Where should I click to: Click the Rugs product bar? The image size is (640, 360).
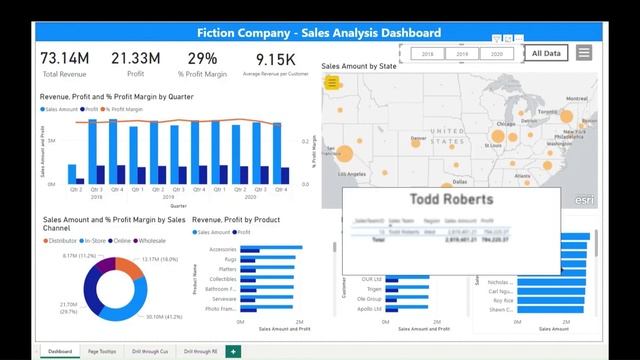tap(268, 258)
